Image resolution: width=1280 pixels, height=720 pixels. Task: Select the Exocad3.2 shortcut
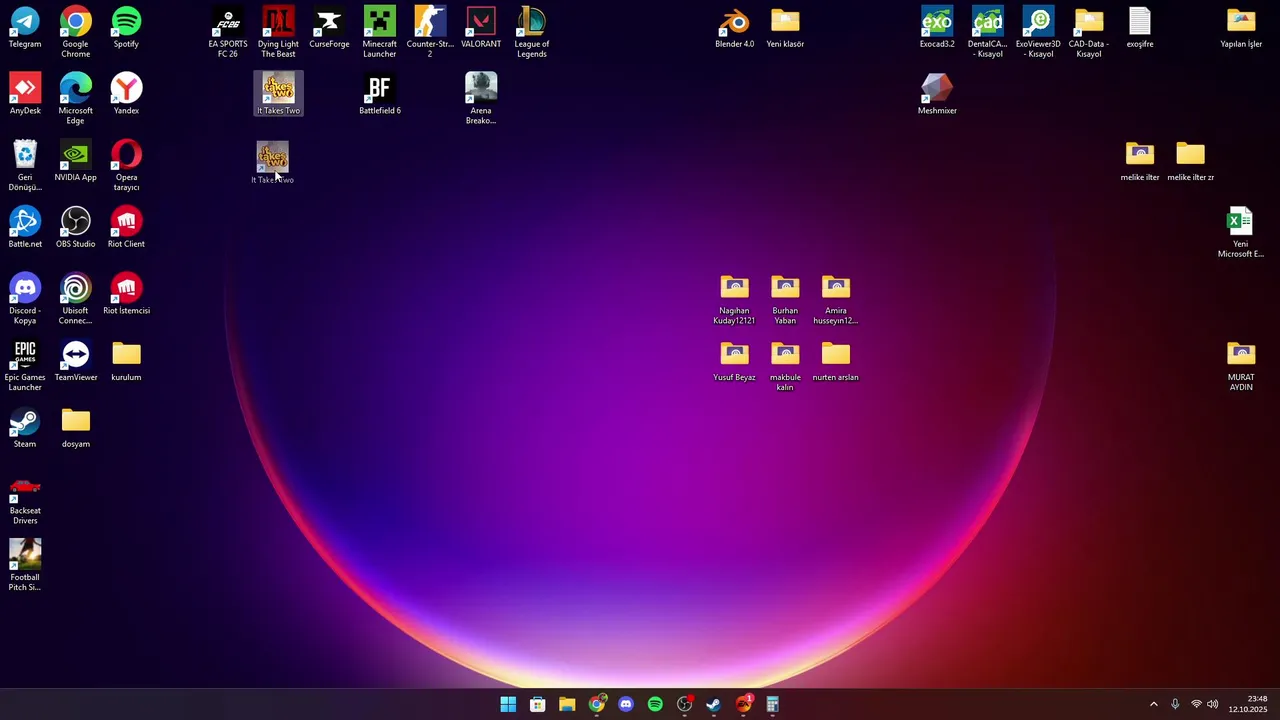[x=937, y=27]
